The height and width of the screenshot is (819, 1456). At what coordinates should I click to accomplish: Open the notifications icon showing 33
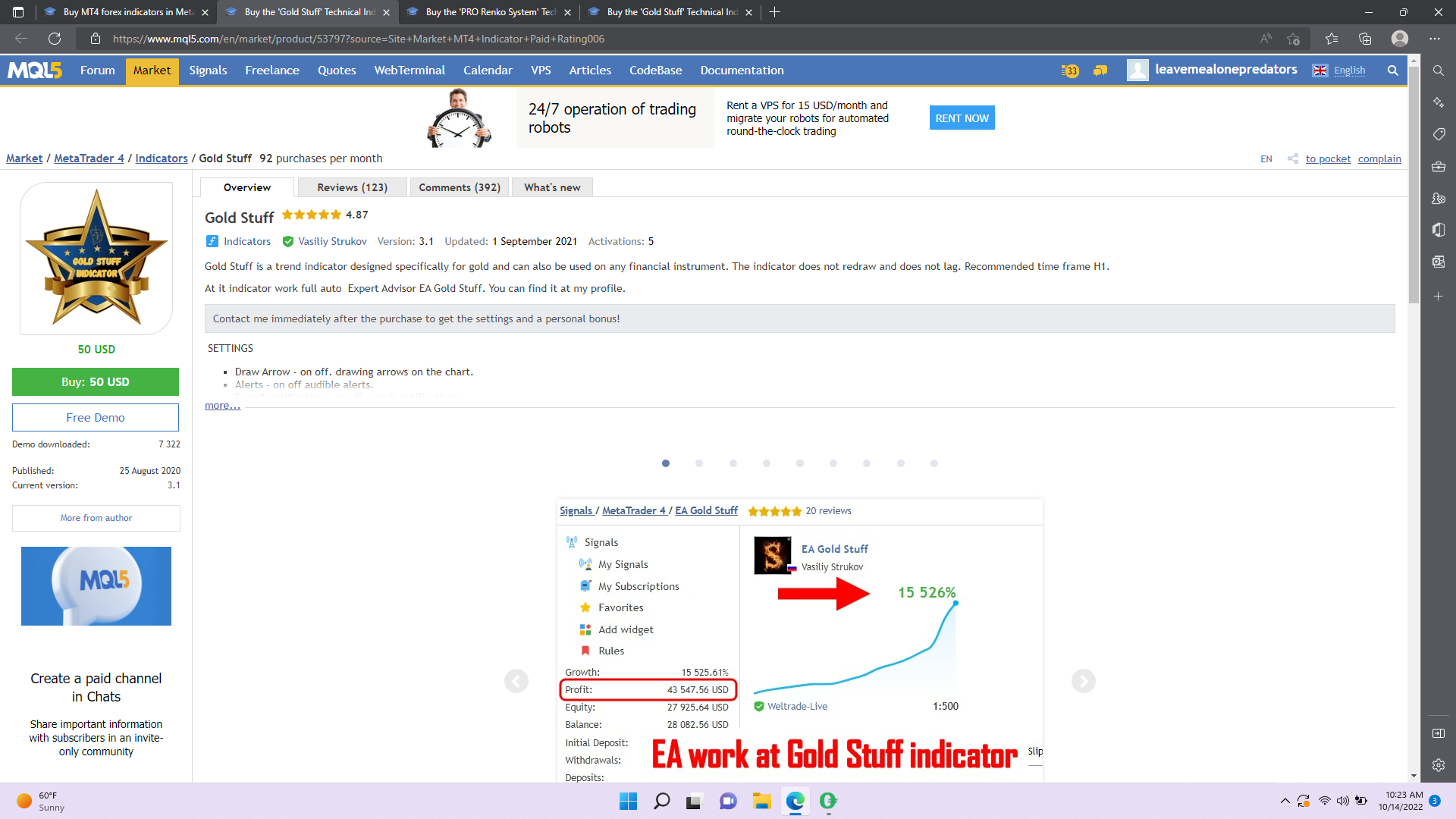(1070, 71)
